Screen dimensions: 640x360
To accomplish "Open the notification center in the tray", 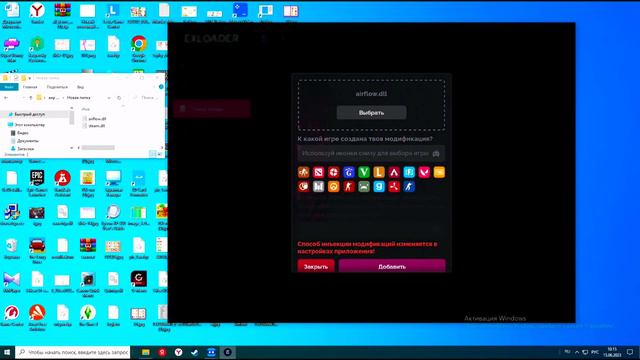I will [x=631, y=352].
